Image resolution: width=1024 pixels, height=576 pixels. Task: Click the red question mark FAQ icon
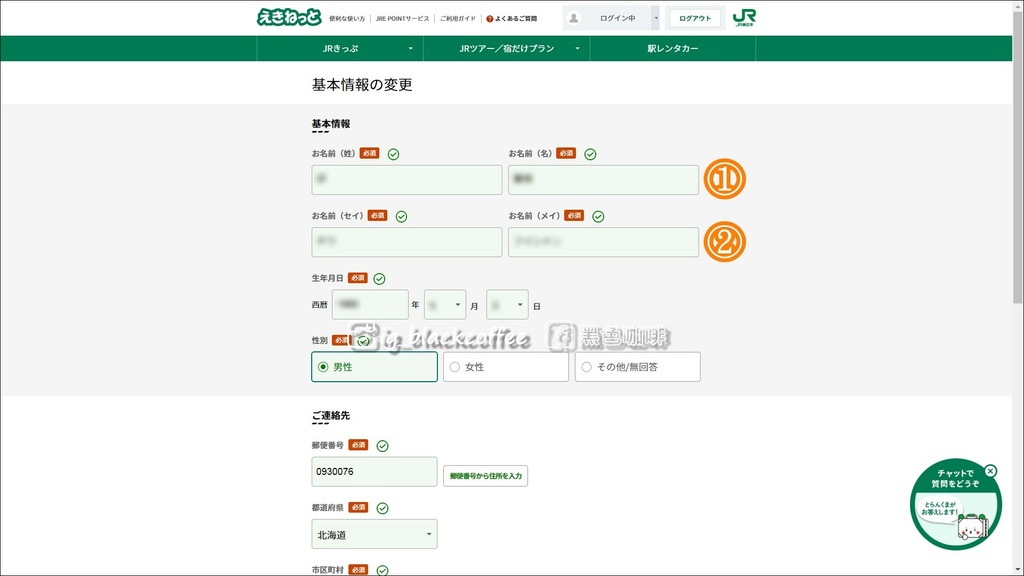pos(490,19)
